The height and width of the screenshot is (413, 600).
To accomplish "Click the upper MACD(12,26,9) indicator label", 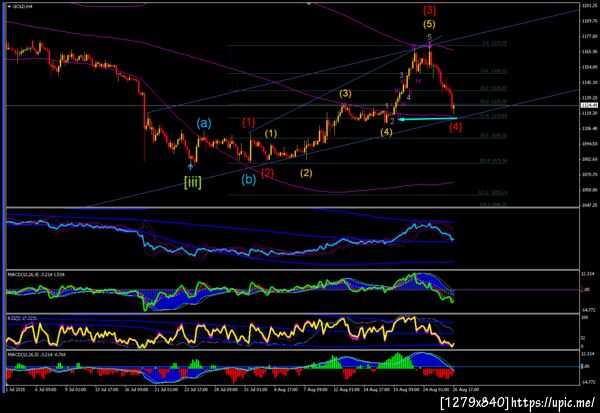I will tap(37, 275).
